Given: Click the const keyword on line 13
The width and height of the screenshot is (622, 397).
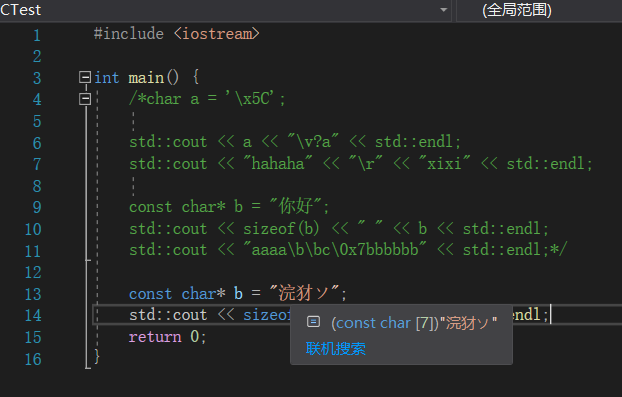Looking at the screenshot, I should (151, 294).
